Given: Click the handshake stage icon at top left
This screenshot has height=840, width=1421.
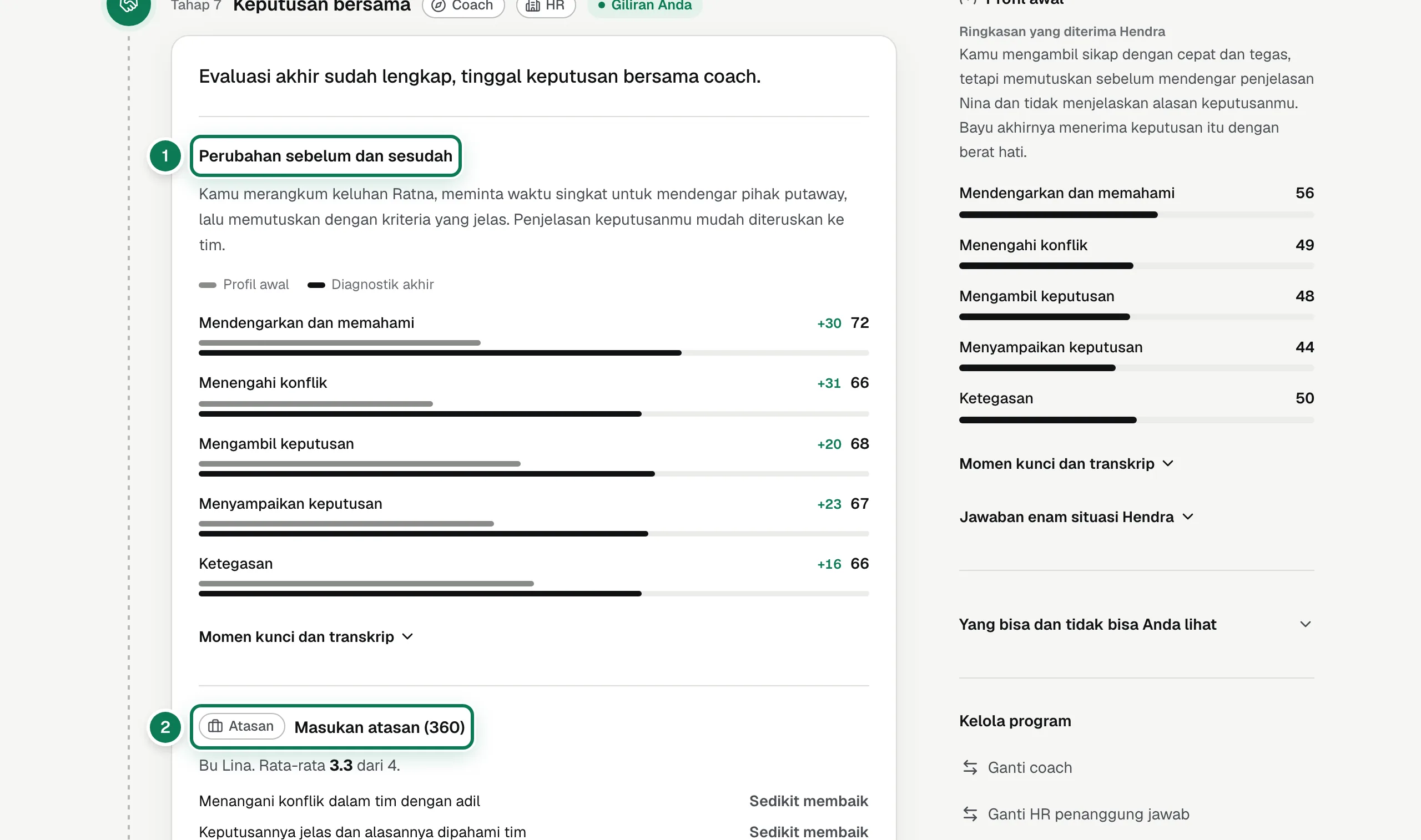Looking at the screenshot, I should (x=129, y=7).
